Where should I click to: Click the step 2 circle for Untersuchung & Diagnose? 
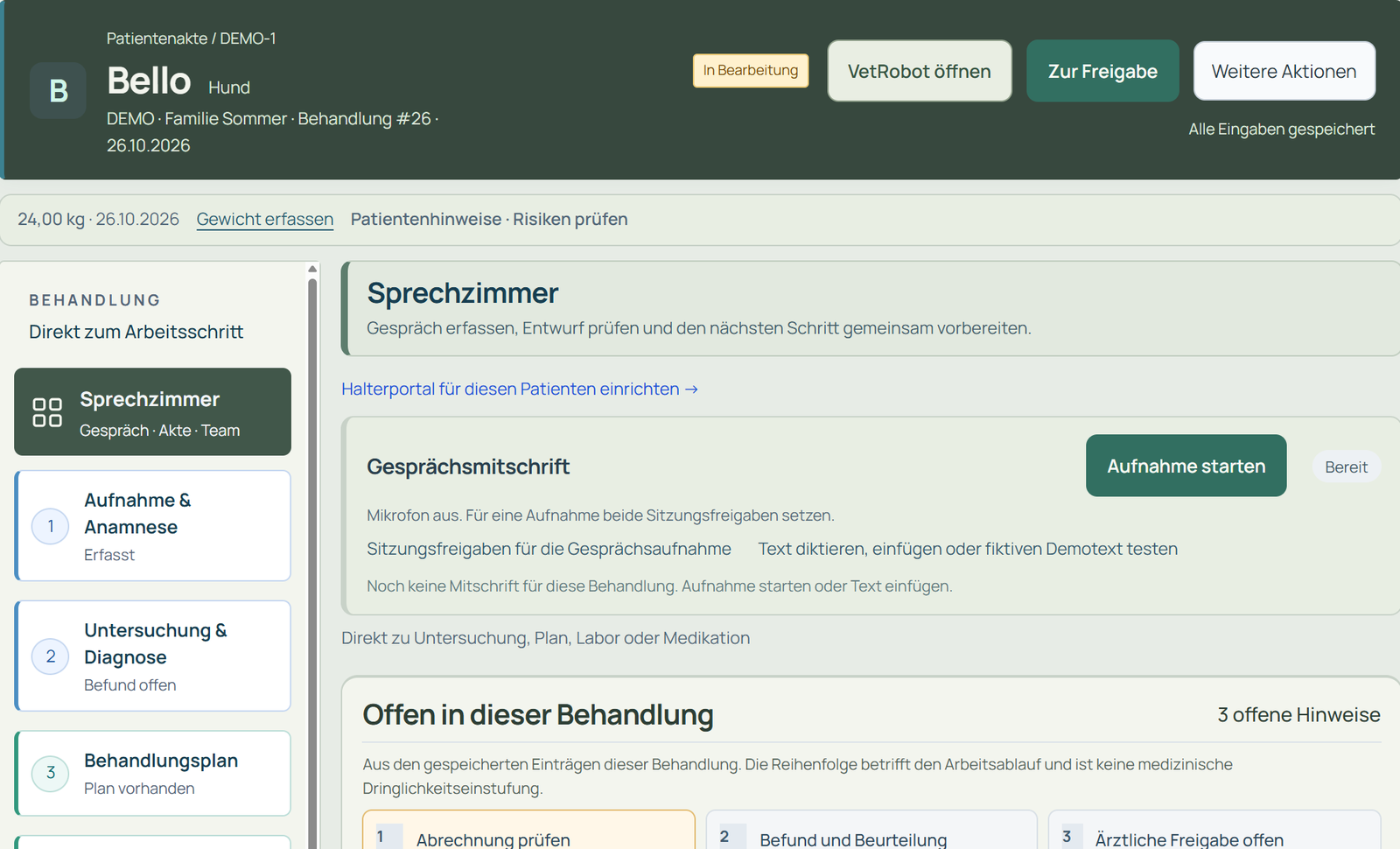(x=51, y=656)
